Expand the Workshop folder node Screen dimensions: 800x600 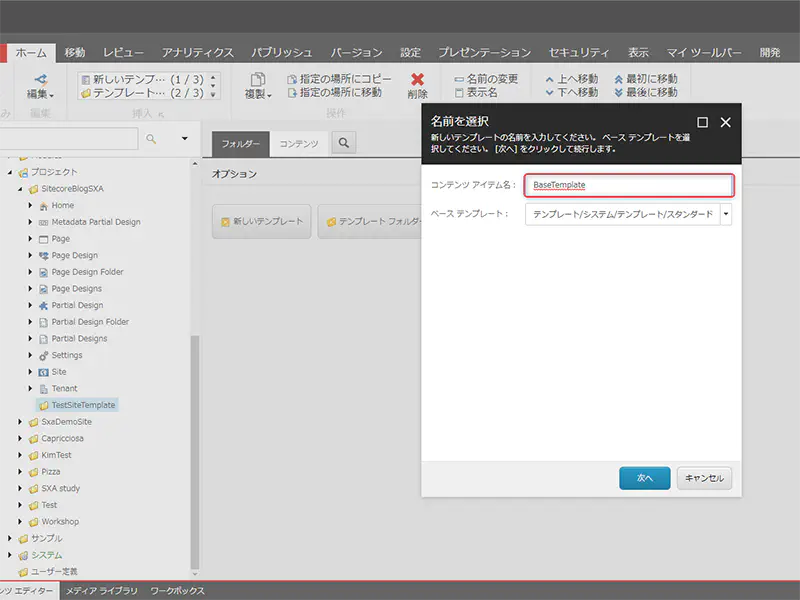pyautogui.click(x=20, y=522)
